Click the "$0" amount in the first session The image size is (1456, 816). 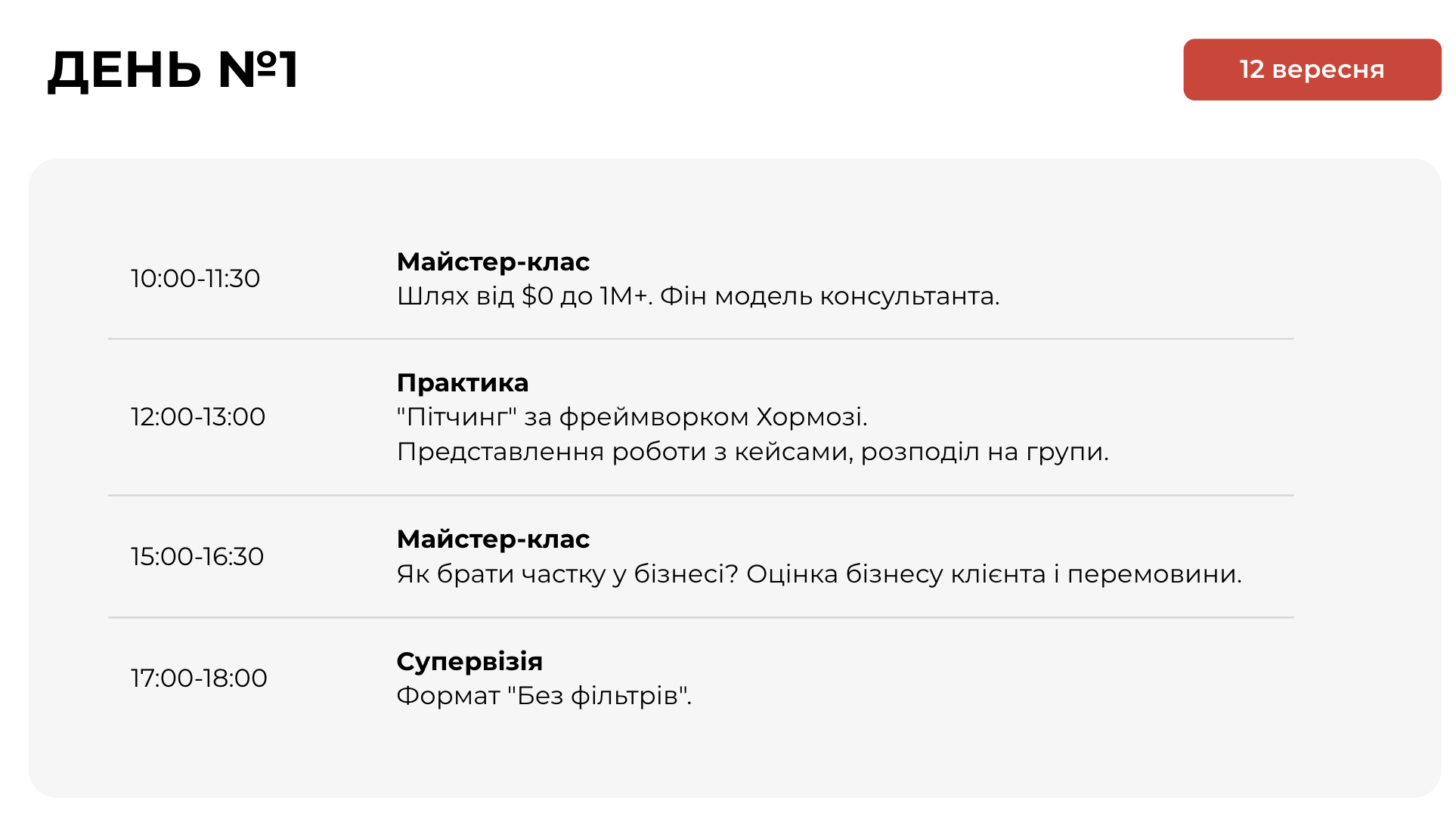(x=537, y=296)
